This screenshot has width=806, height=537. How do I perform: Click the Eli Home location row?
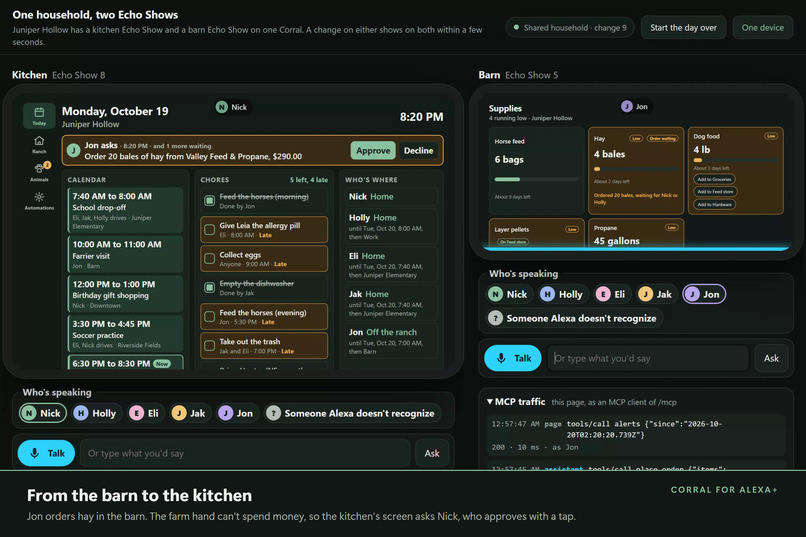[x=391, y=265]
